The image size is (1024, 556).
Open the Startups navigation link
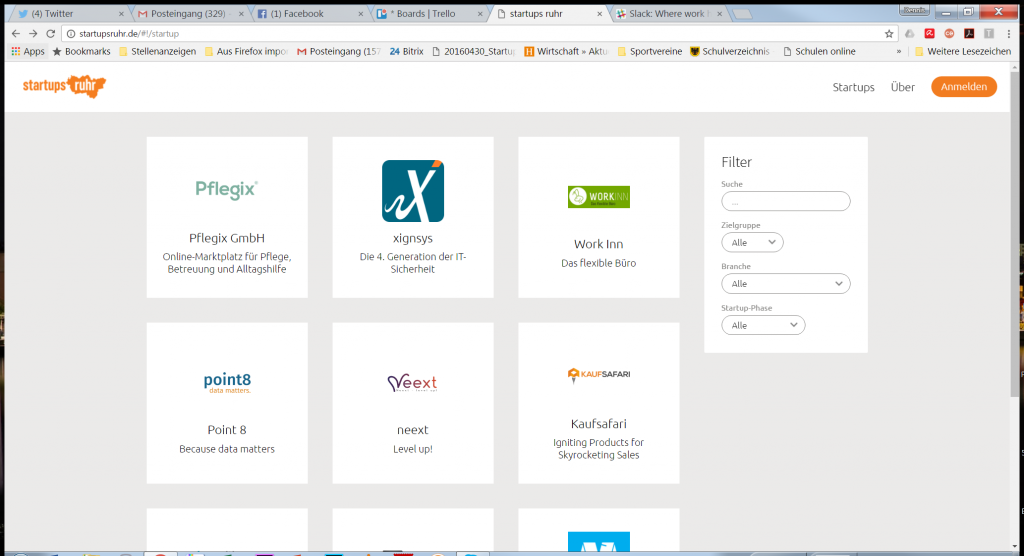click(x=853, y=87)
